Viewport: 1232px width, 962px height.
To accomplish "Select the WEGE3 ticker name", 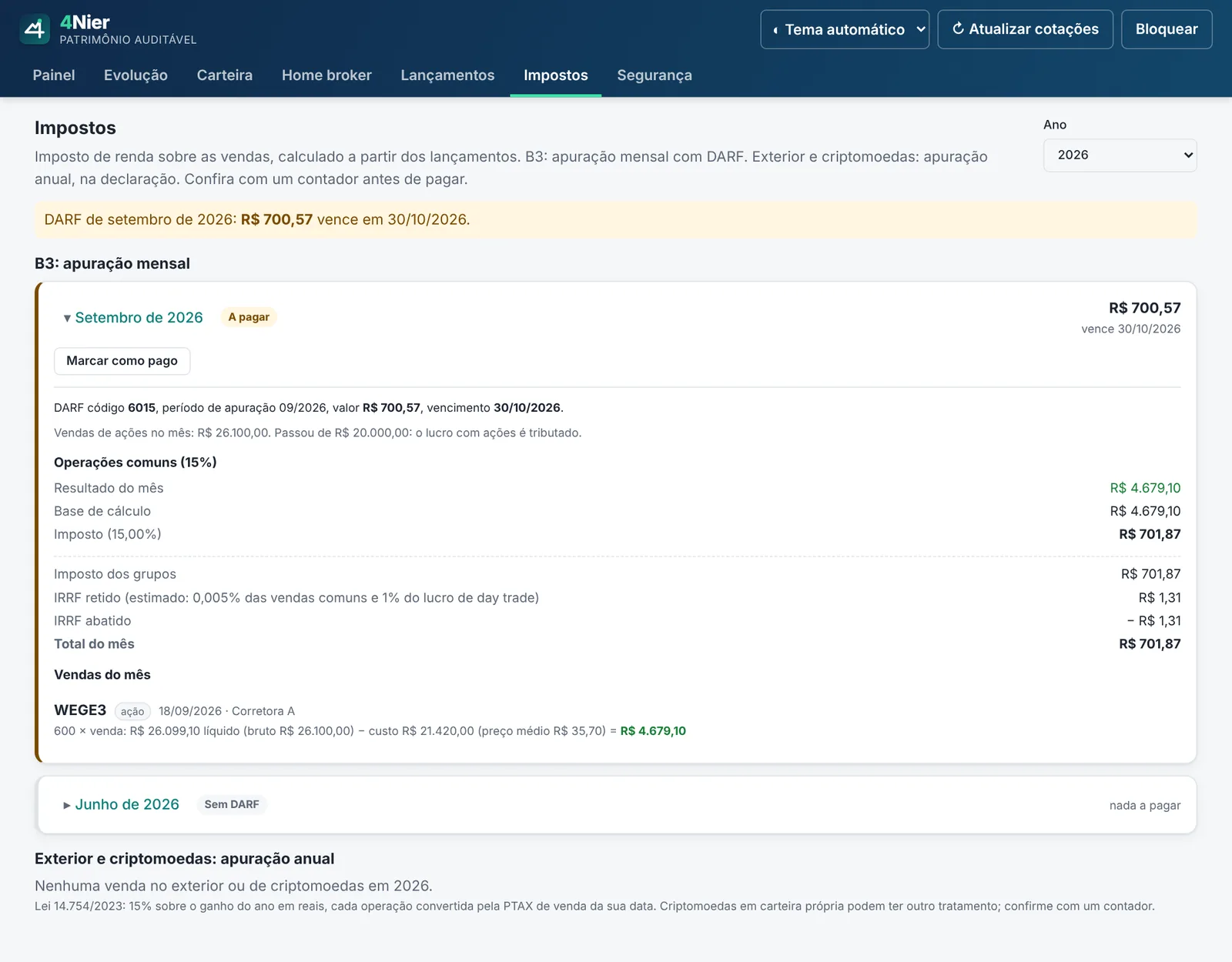I will point(80,710).
